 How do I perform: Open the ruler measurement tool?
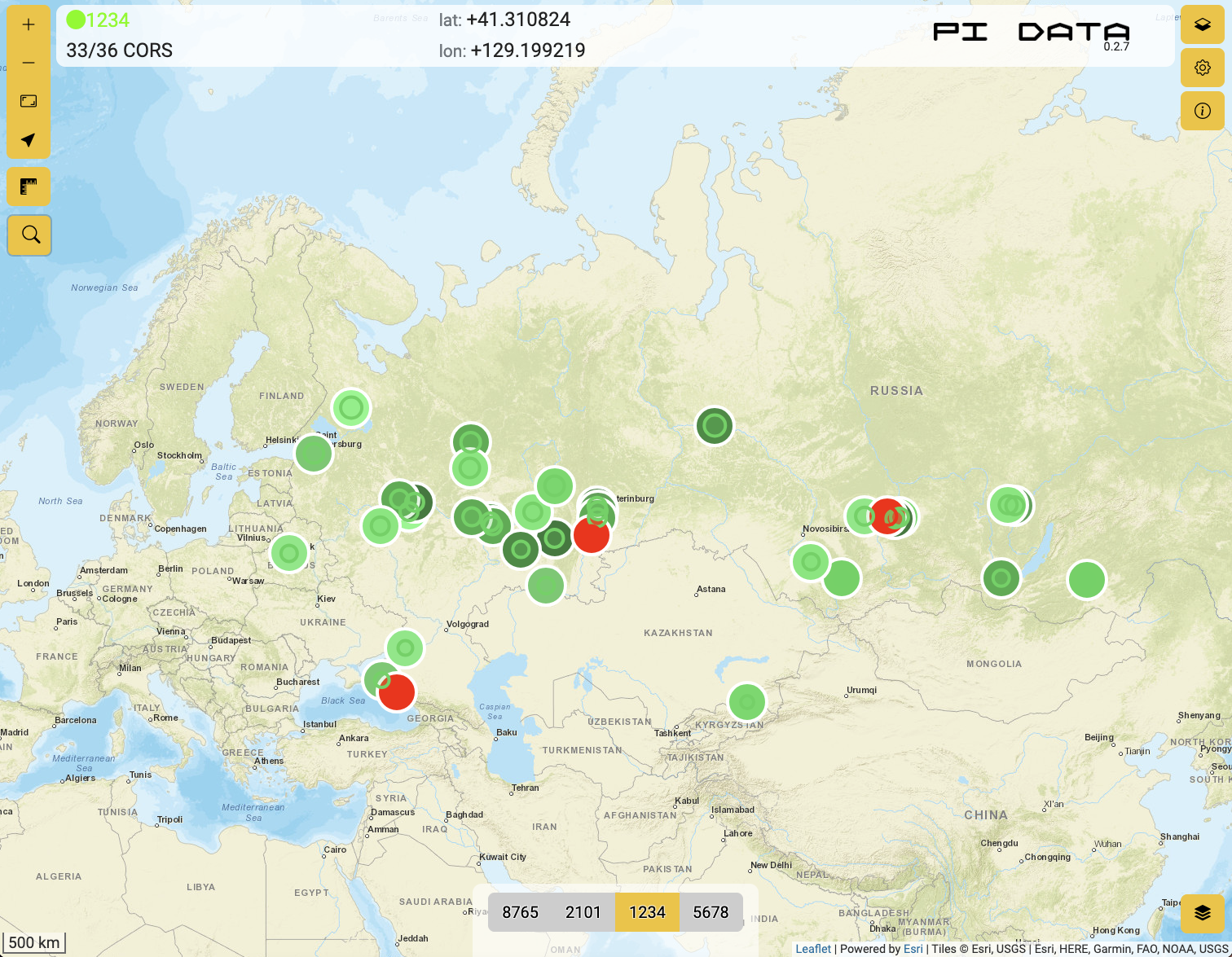[29, 187]
